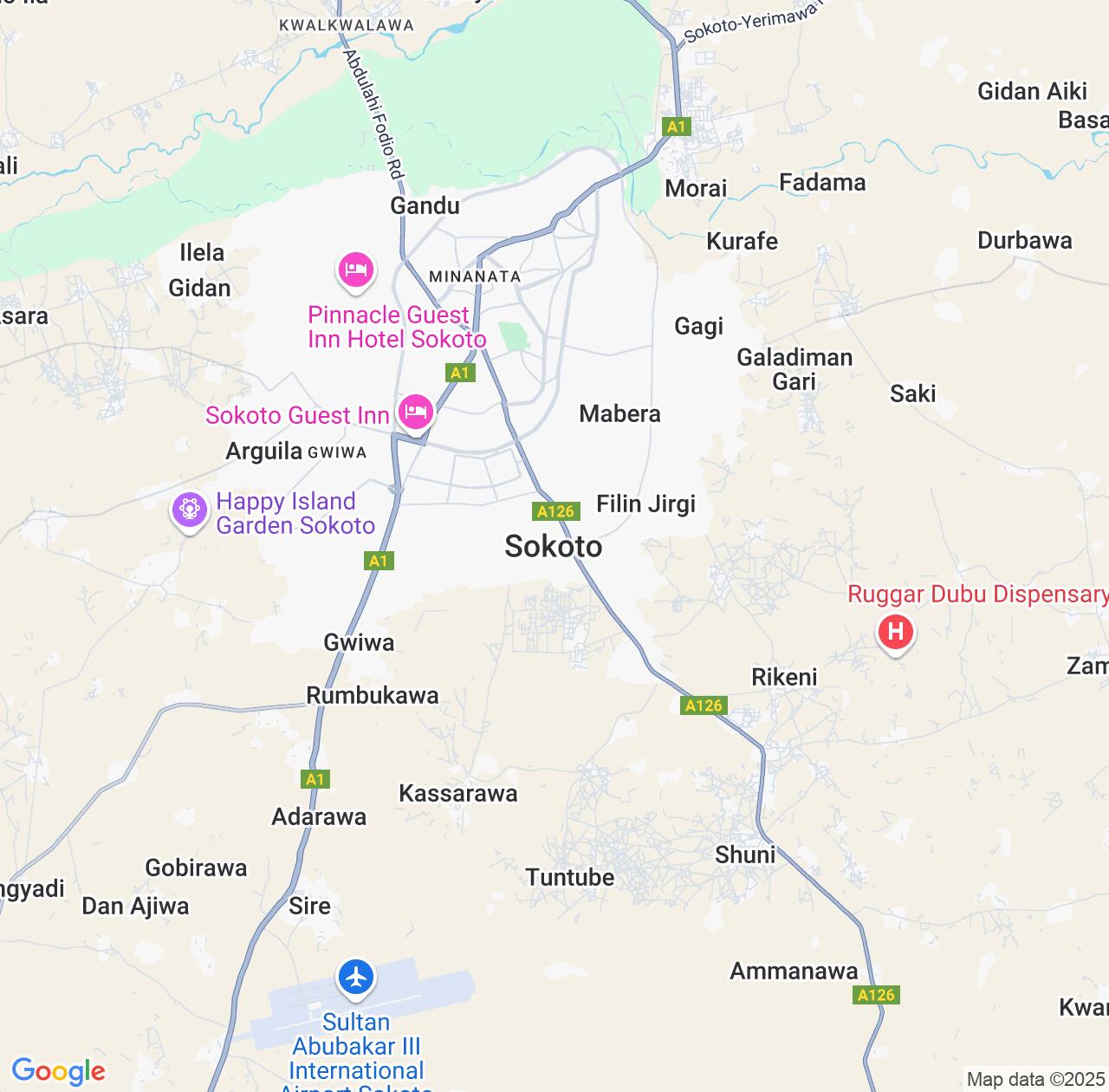Click the A1 shield above Adarawa
The image size is (1109, 1092).
[x=315, y=779]
